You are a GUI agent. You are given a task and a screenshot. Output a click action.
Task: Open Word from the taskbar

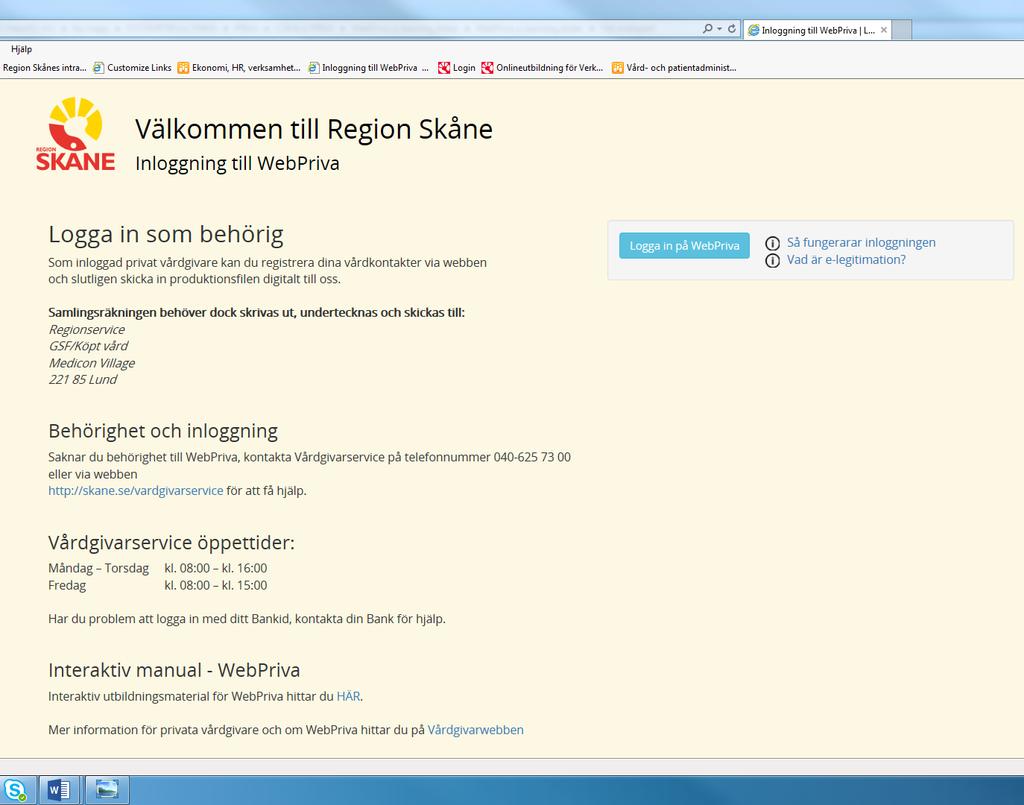pyautogui.click(x=59, y=790)
